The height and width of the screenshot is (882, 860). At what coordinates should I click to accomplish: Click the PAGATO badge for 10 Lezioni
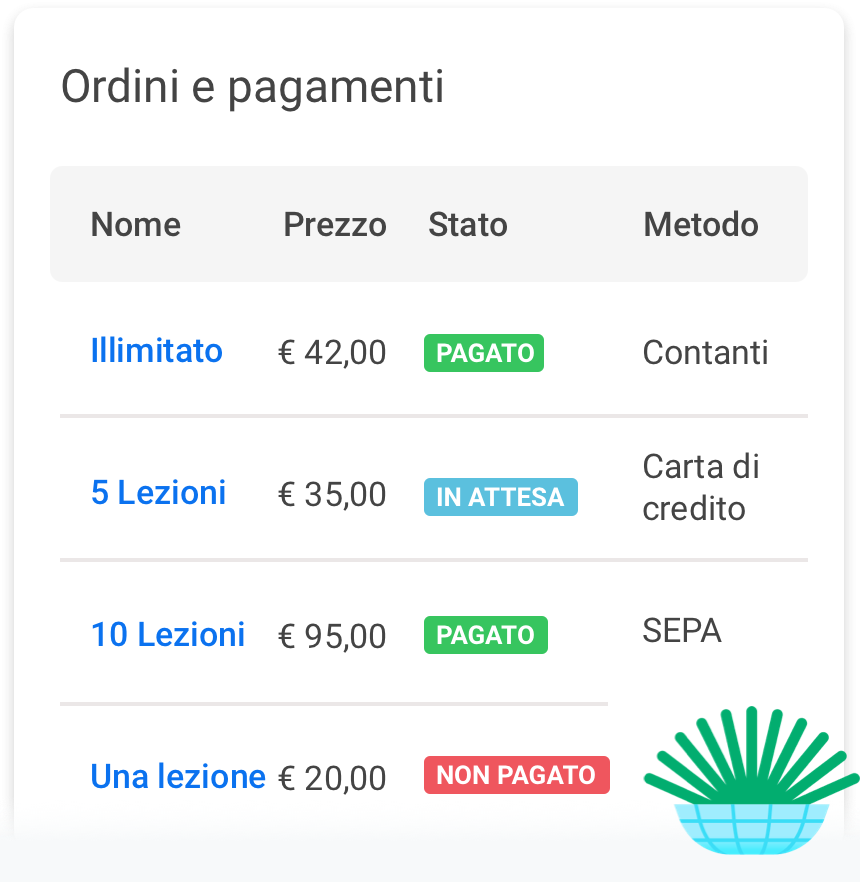tap(485, 635)
